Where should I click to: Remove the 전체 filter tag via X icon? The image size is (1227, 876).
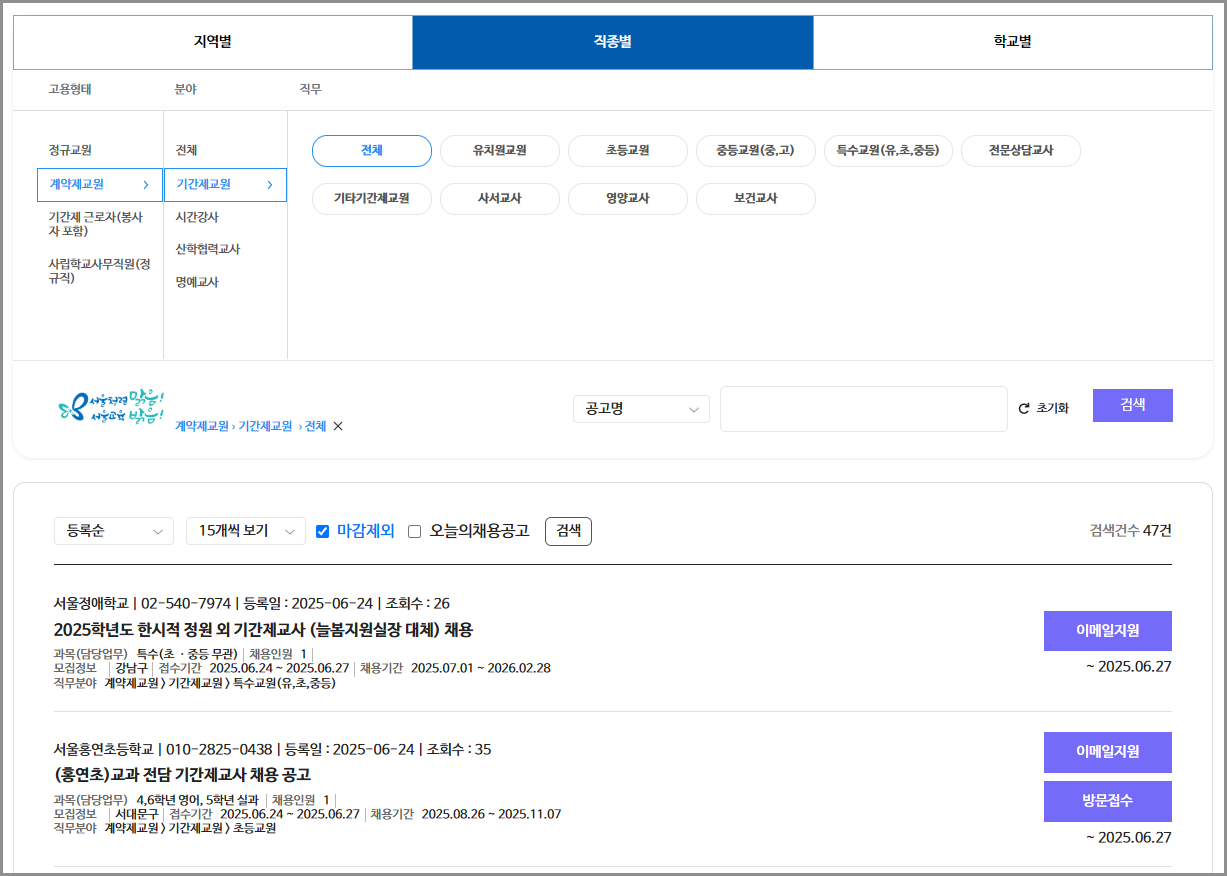(337, 426)
